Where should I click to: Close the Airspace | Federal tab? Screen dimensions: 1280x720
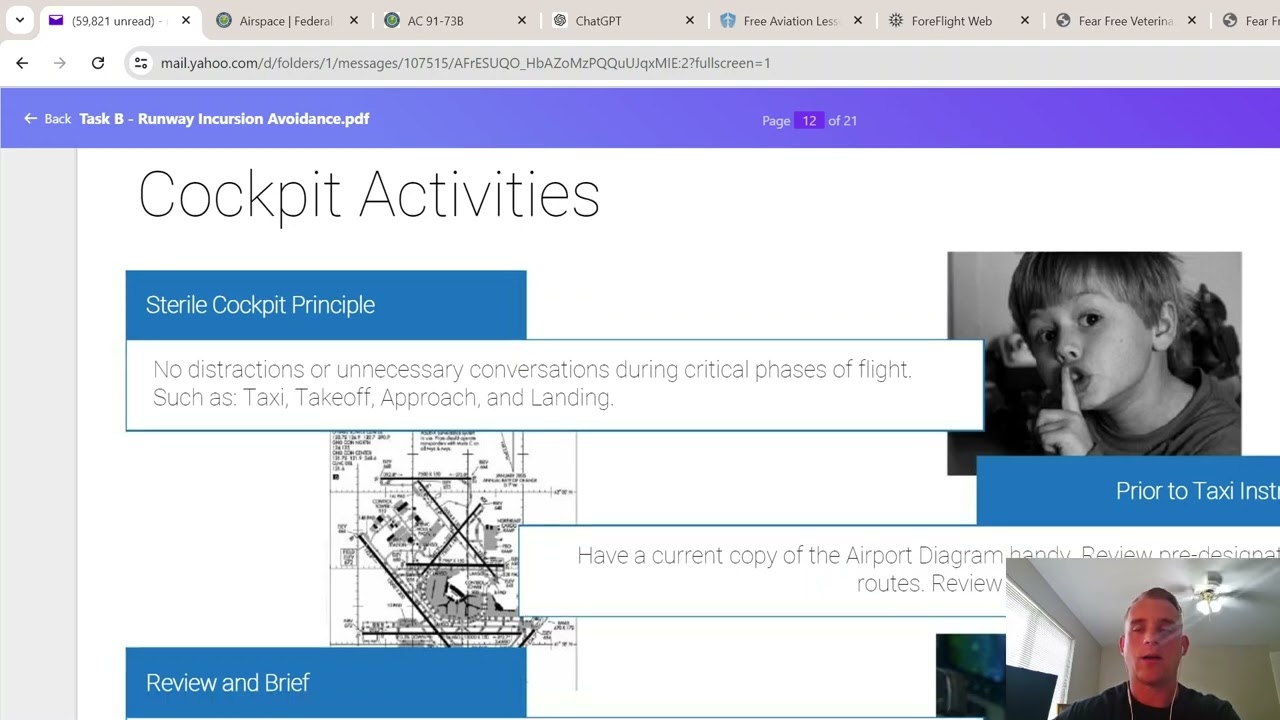[354, 21]
